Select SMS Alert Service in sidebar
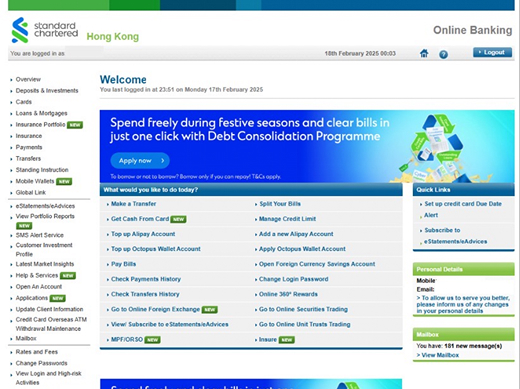 coord(40,235)
